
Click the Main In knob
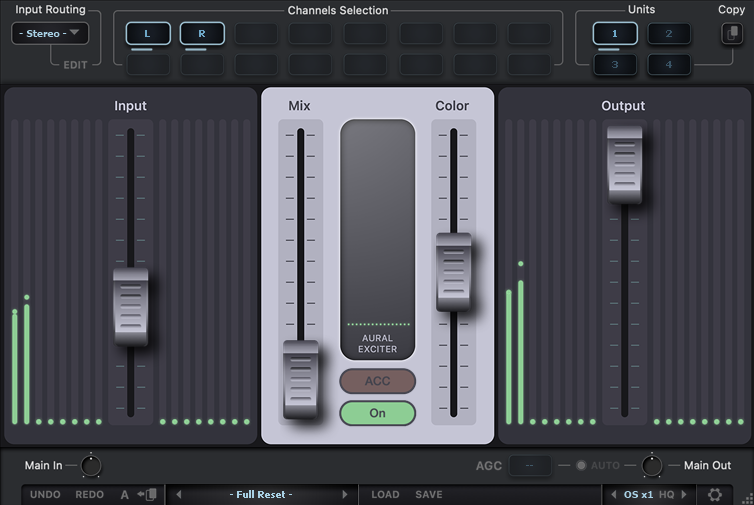91,466
